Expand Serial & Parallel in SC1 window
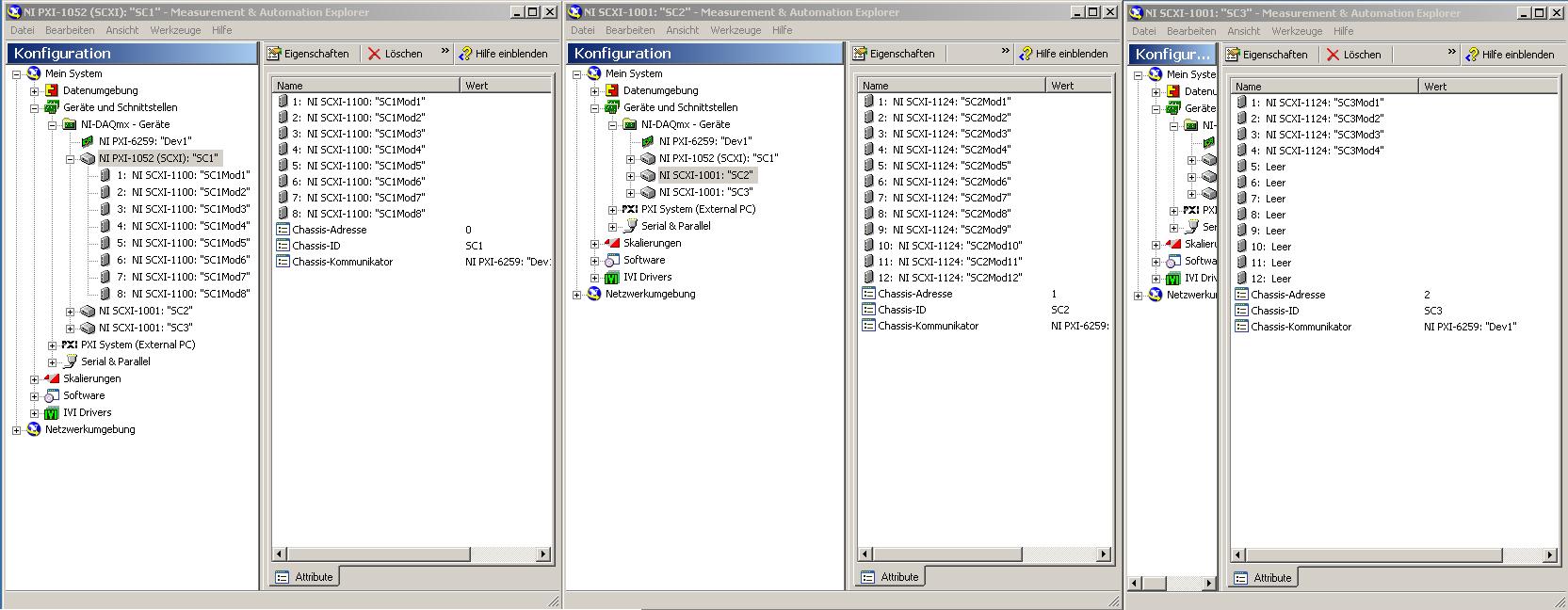The width and height of the screenshot is (1568, 610). (x=52, y=361)
